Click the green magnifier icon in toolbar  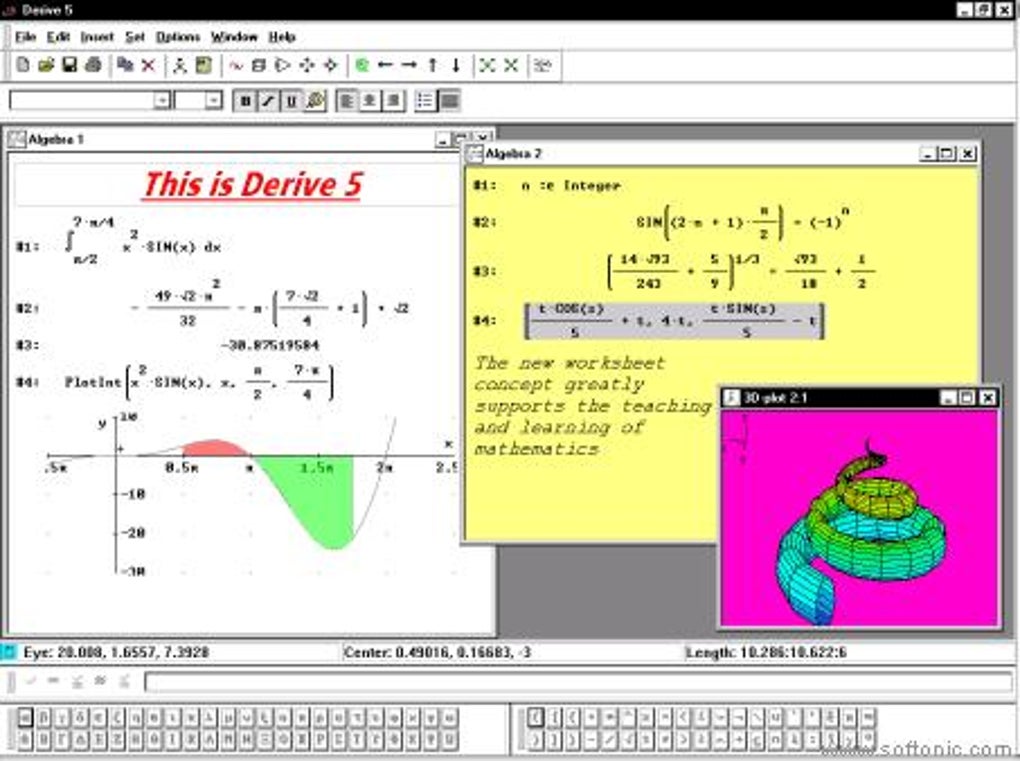[362, 65]
